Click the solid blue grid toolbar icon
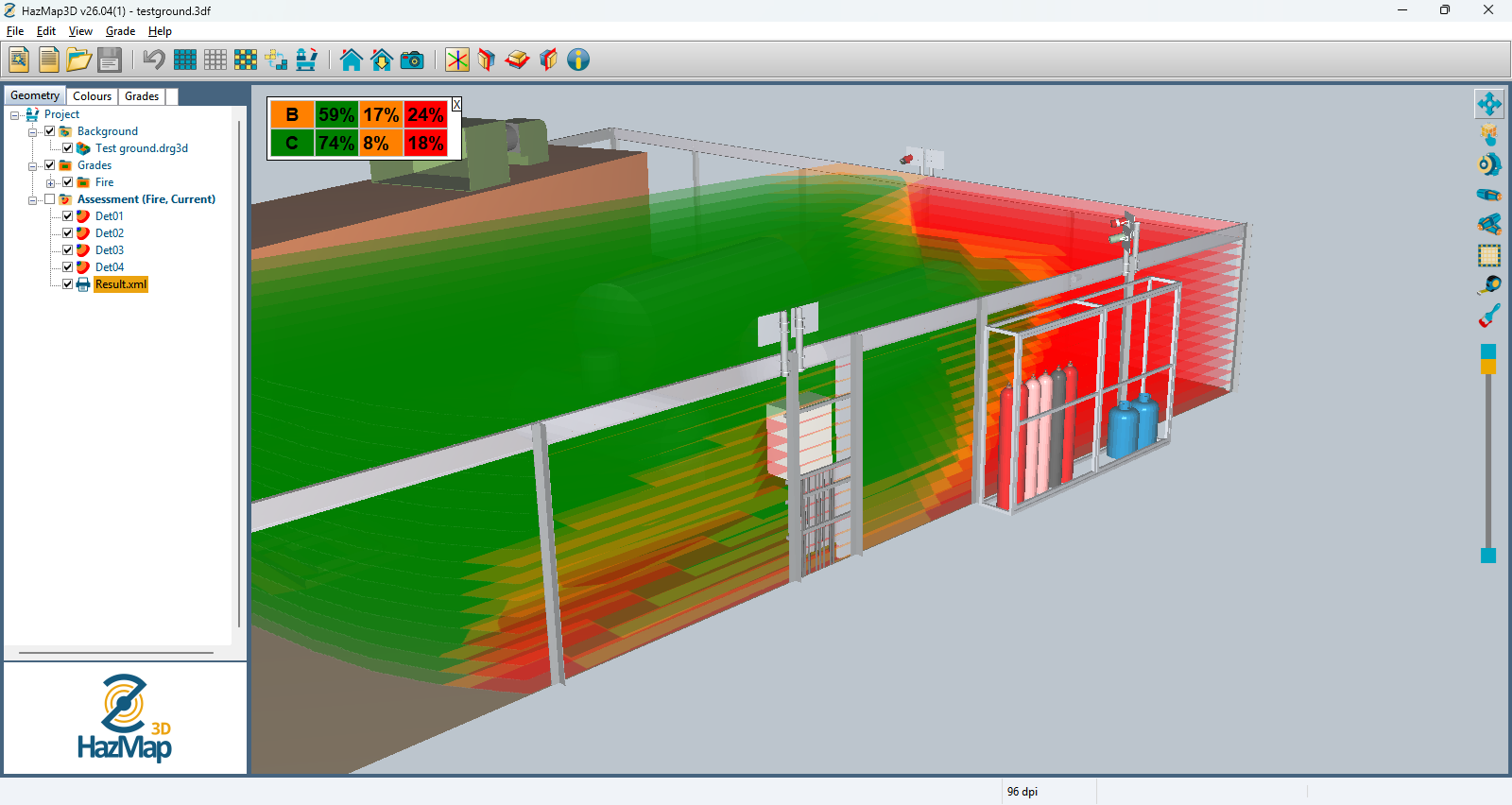The image size is (1512, 805). tap(185, 60)
